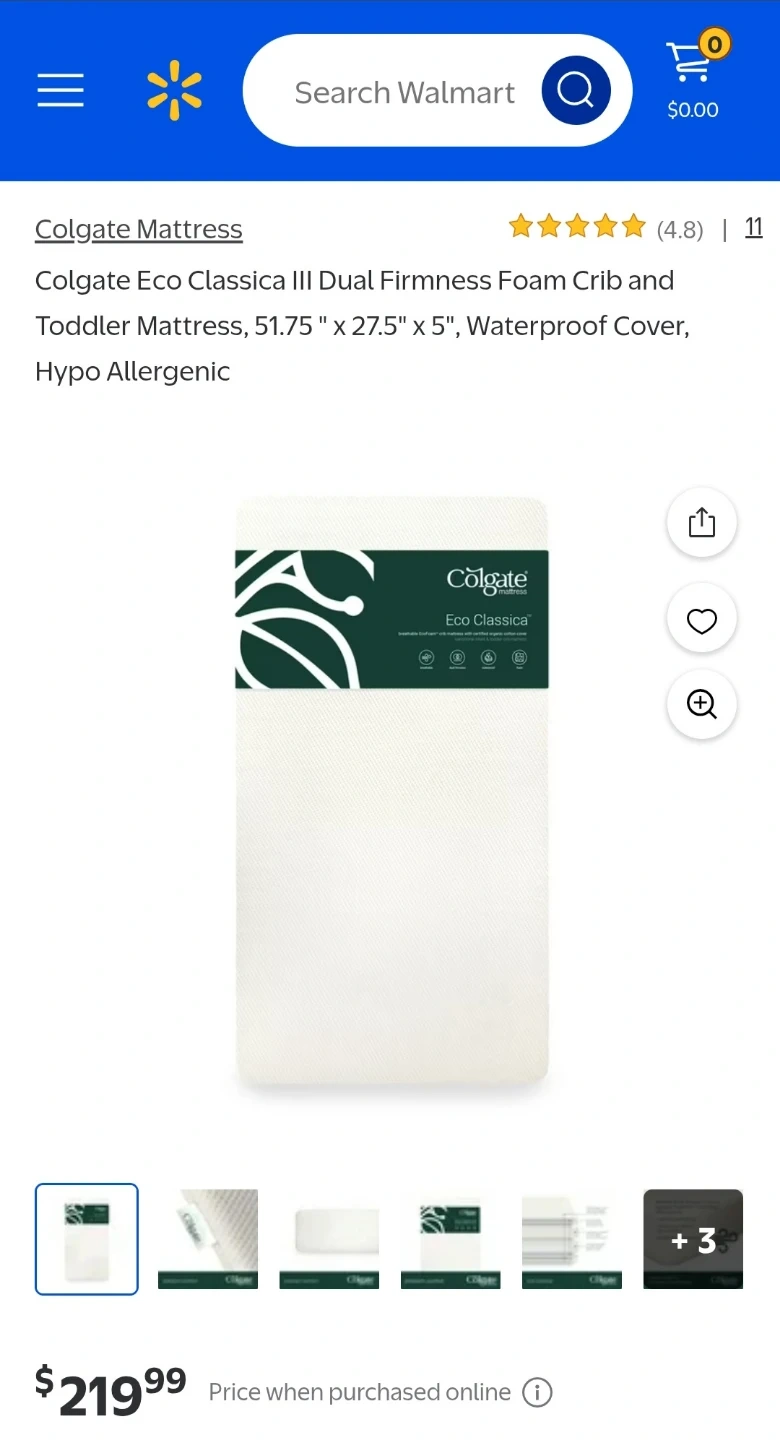Tap the cart item count badge
The width and height of the screenshot is (780, 1440).
[714, 43]
